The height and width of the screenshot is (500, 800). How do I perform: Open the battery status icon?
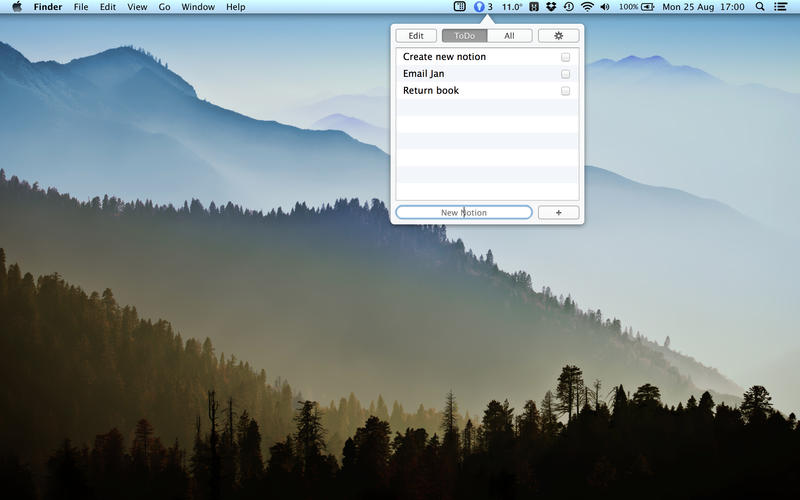click(x=647, y=7)
